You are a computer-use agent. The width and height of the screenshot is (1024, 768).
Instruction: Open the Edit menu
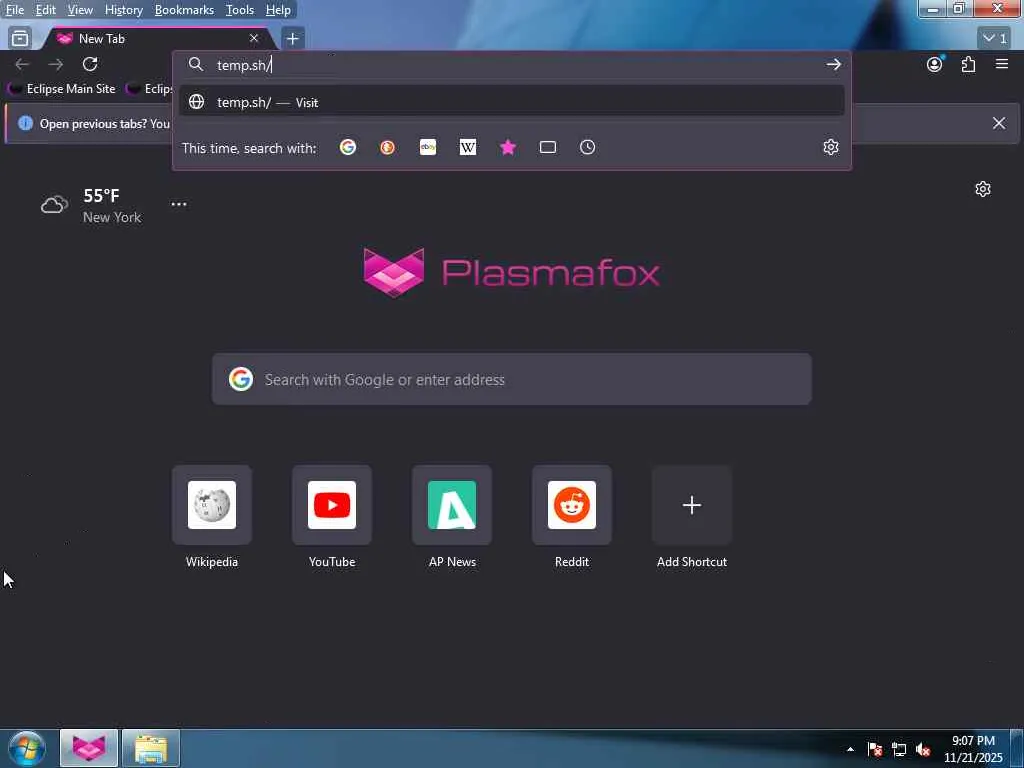[x=45, y=10]
